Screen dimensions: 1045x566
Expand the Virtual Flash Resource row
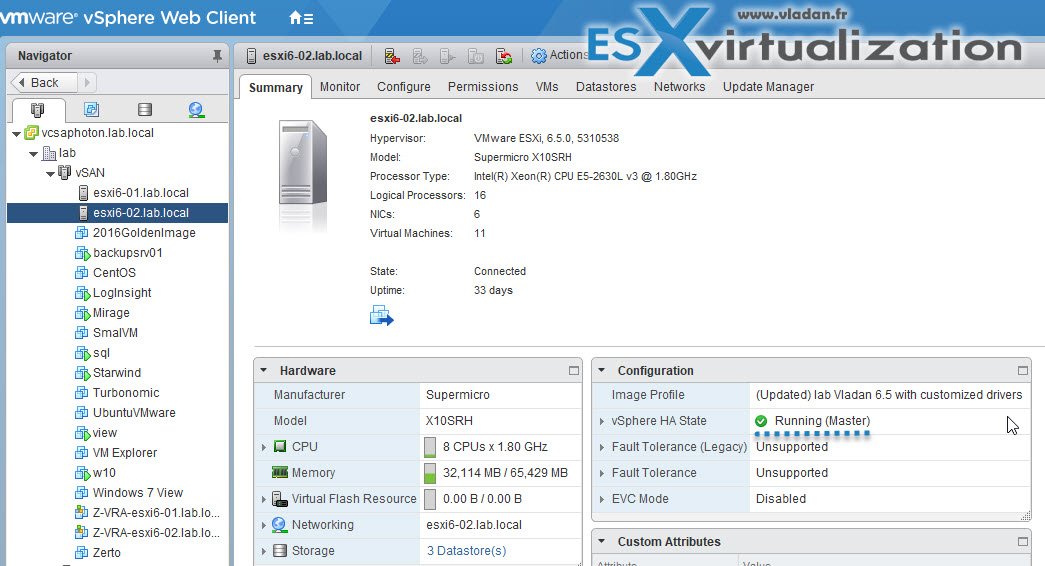pyautogui.click(x=264, y=499)
